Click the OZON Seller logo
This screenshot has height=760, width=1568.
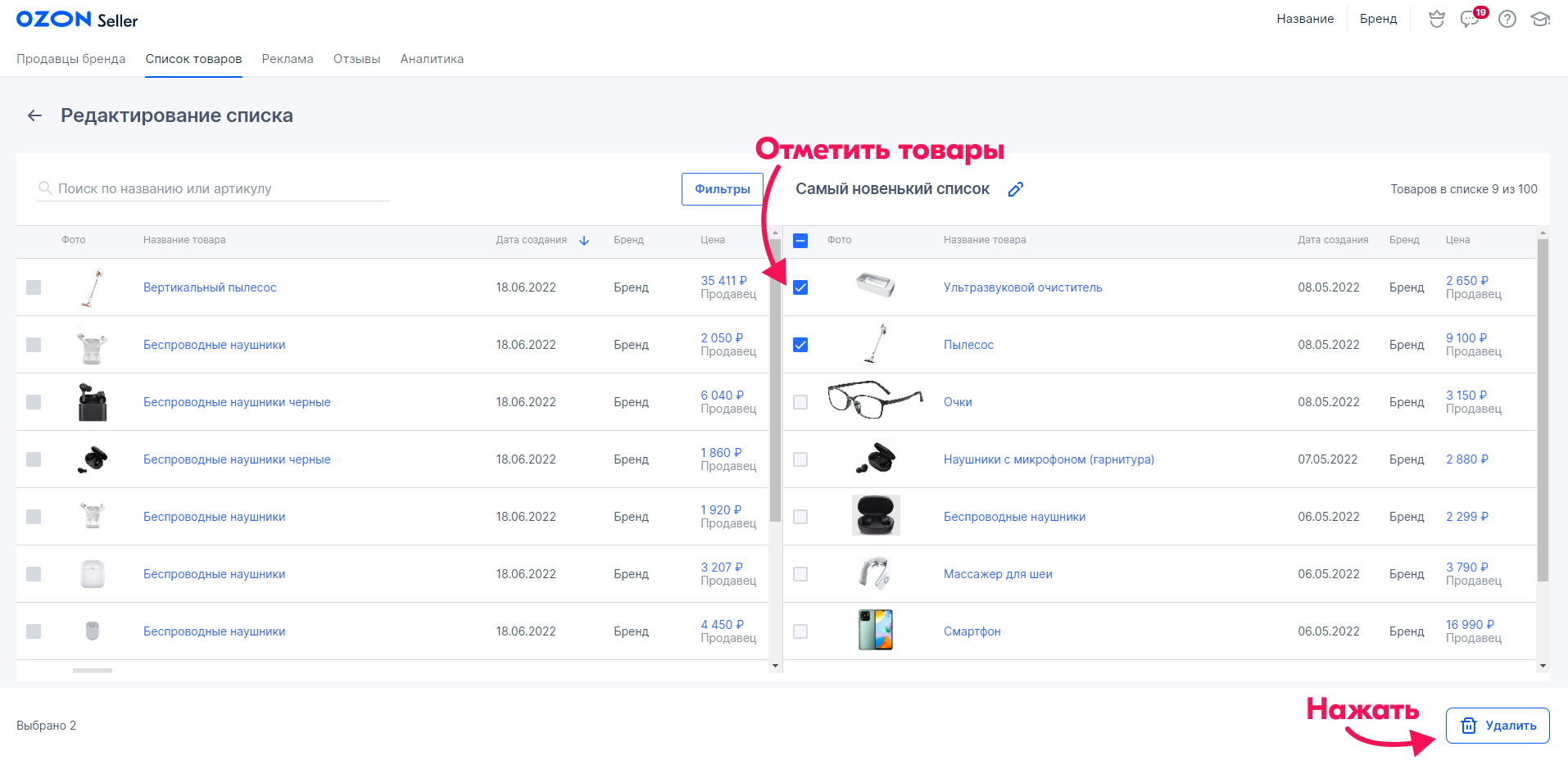click(77, 20)
